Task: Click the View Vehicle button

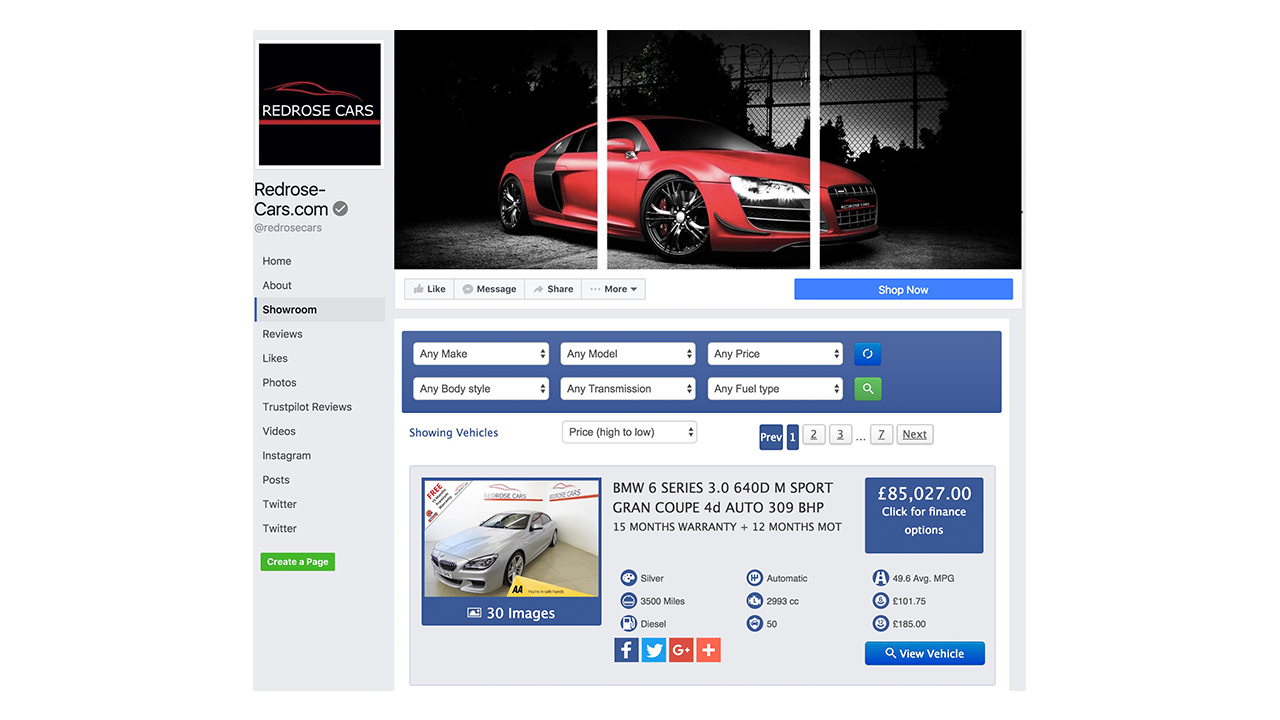Action: pyautogui.click(x=924, y=653)
